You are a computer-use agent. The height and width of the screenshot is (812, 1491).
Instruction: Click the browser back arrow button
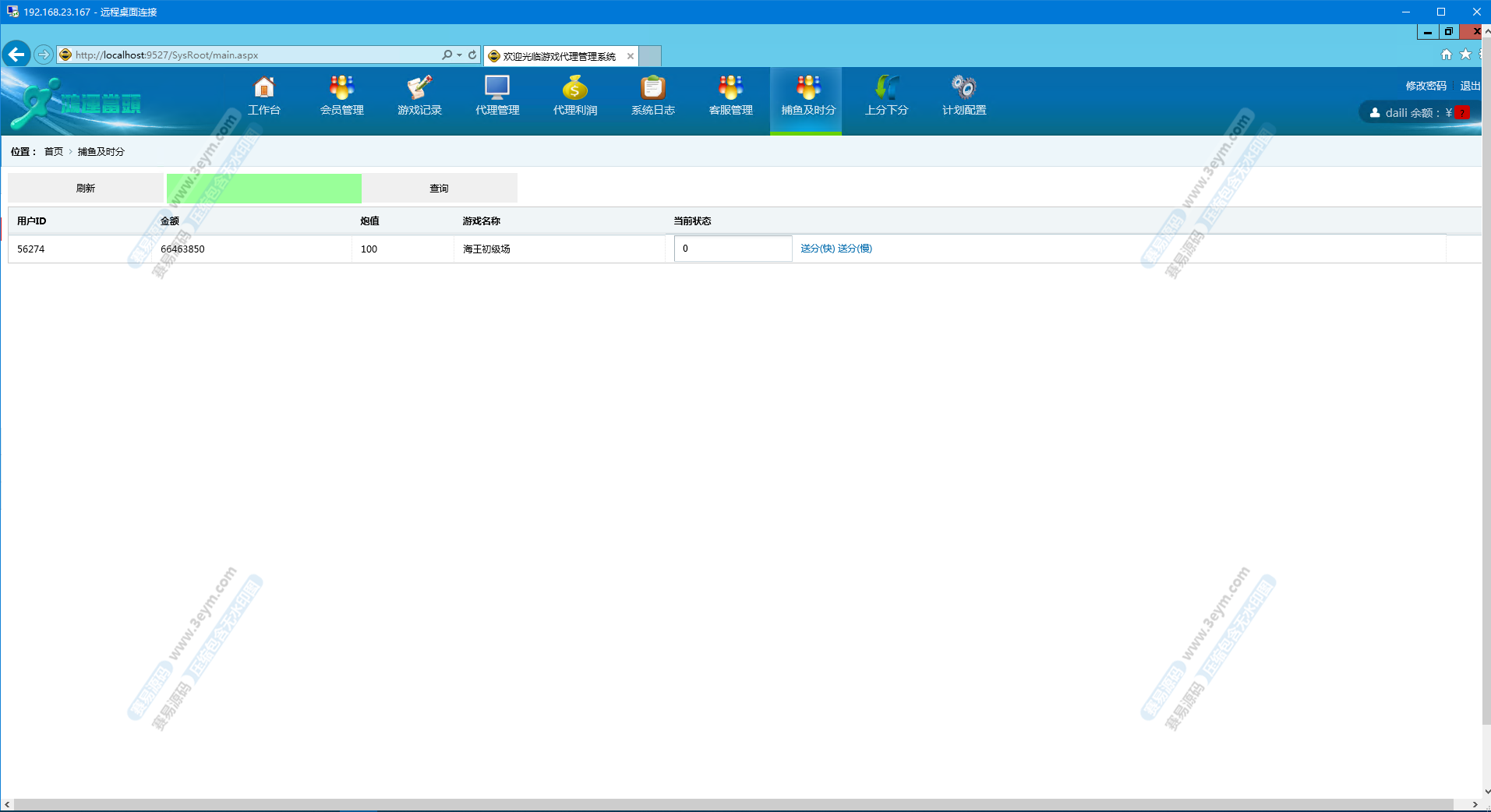pyautogui.click(x=16, y=55)
